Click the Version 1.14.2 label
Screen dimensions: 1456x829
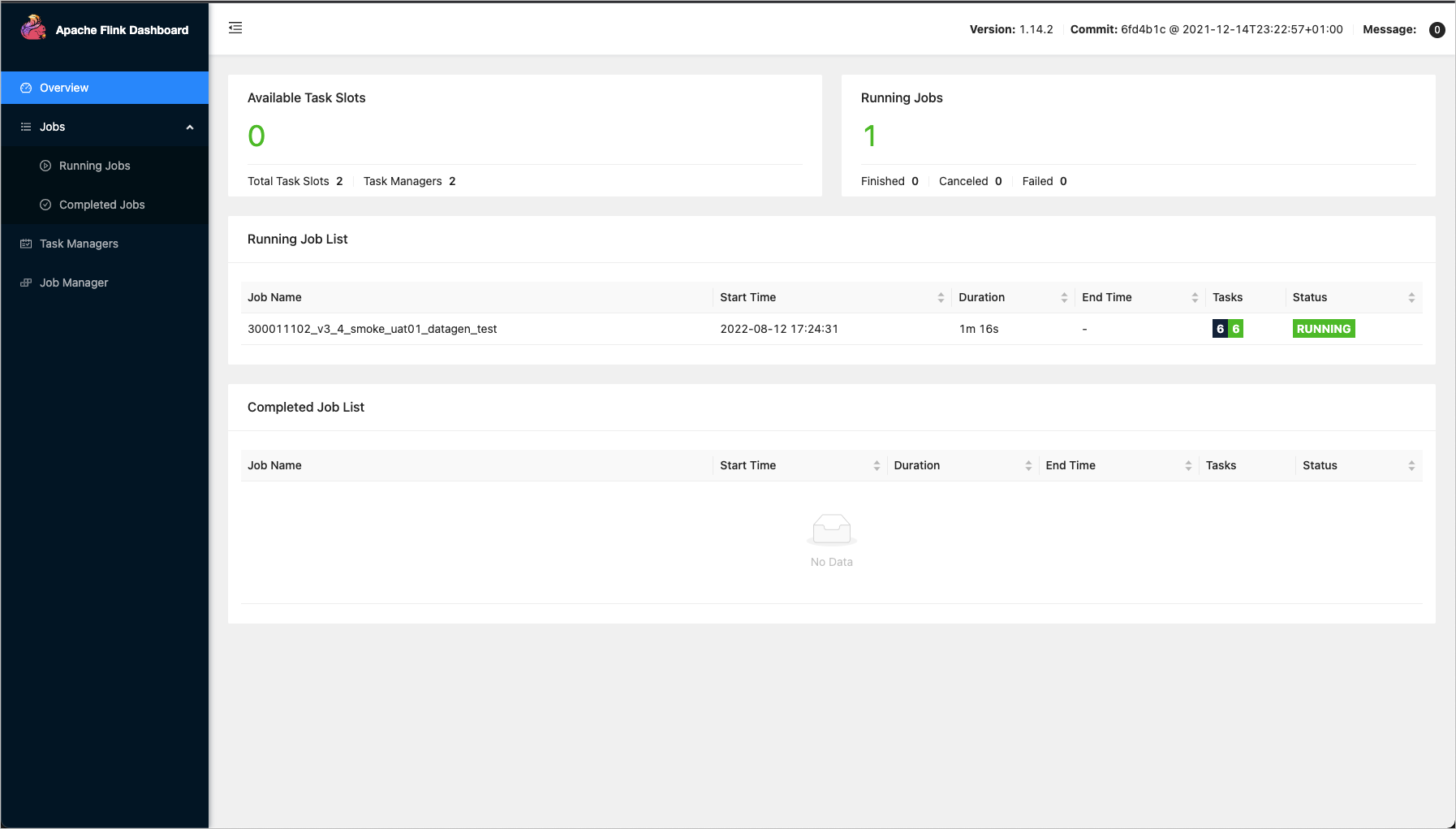point(1011,29)
